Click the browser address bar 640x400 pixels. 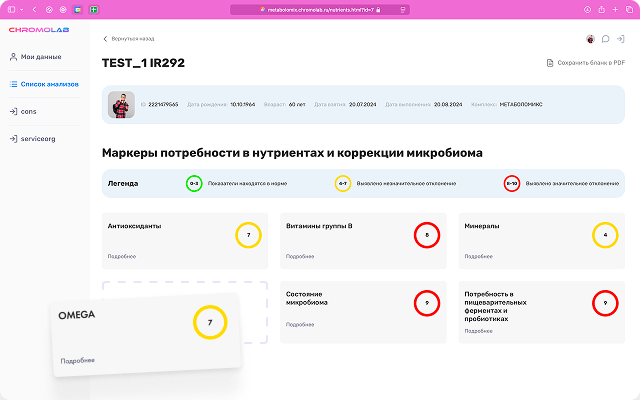point(319,9)
